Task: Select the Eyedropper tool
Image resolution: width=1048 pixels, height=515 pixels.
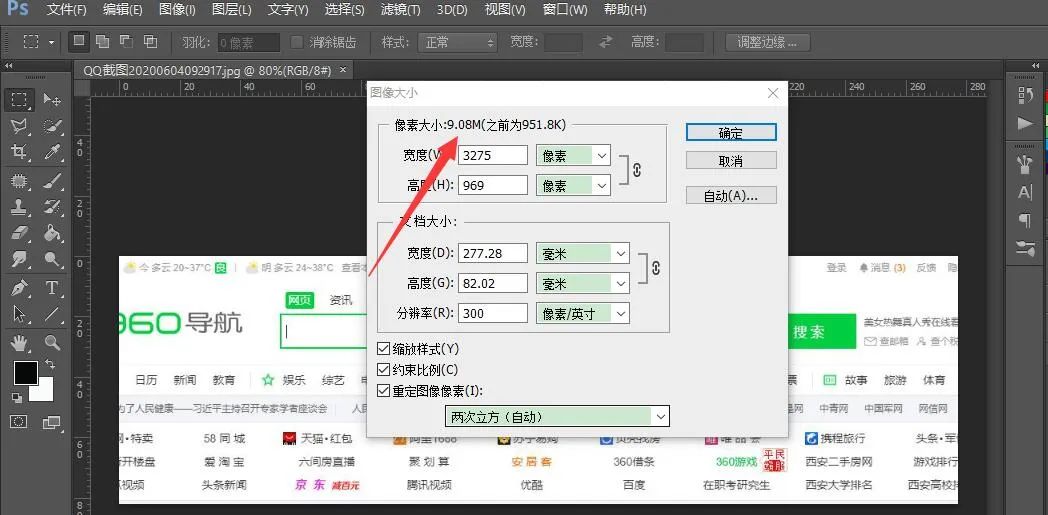Action: (x=52, y=152)
